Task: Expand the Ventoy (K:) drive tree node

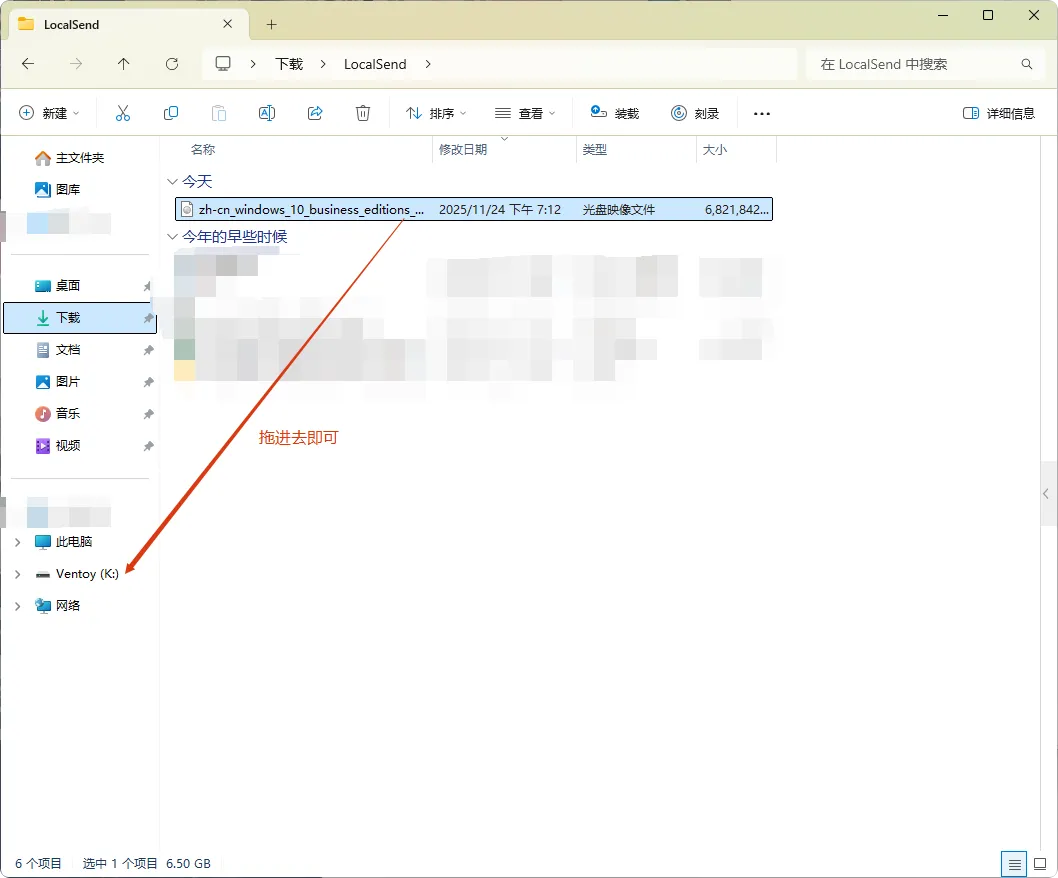Action: 18,574
